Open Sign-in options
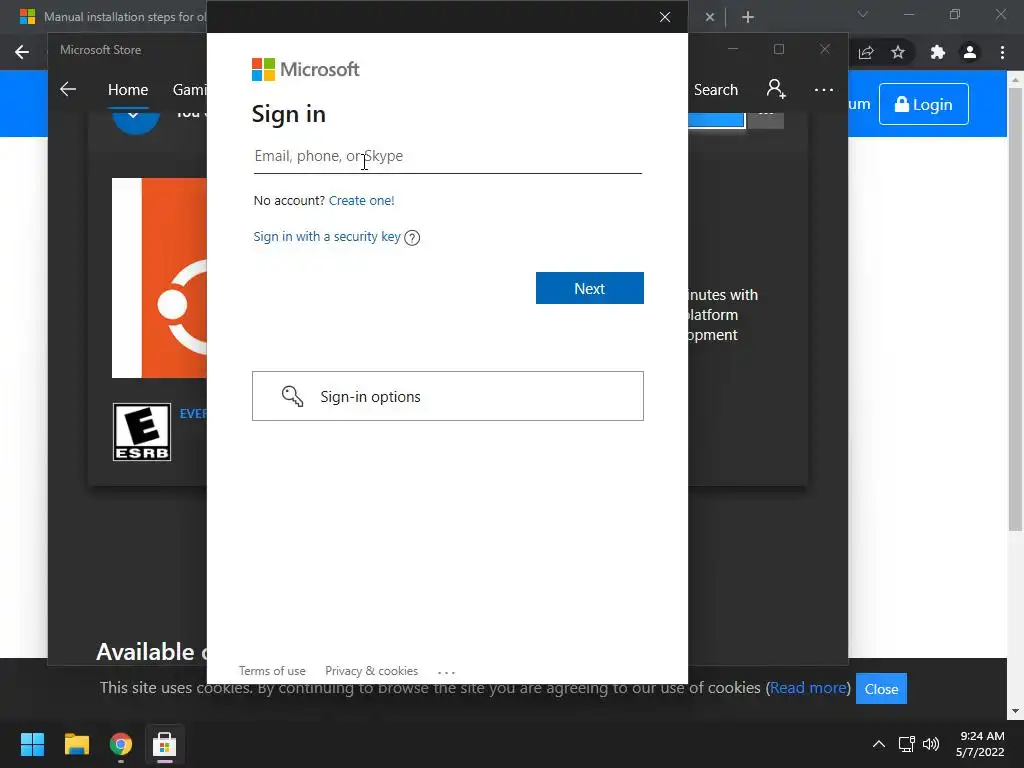This screenshot has height=768, width=1024. (x=447, y=396)
